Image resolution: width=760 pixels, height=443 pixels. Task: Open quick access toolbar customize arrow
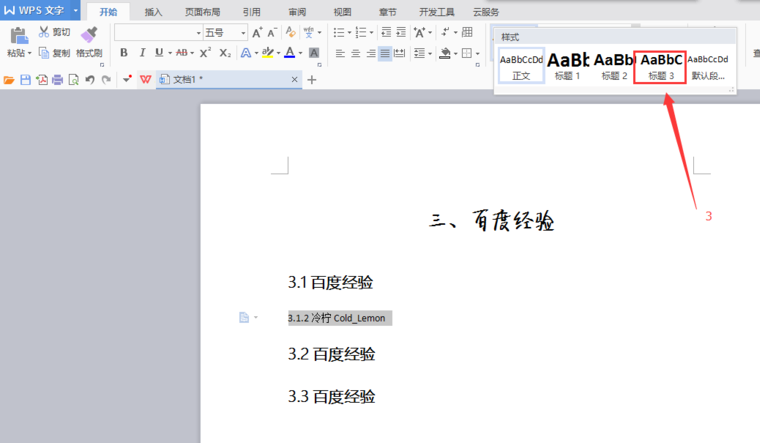coord(127,79)
